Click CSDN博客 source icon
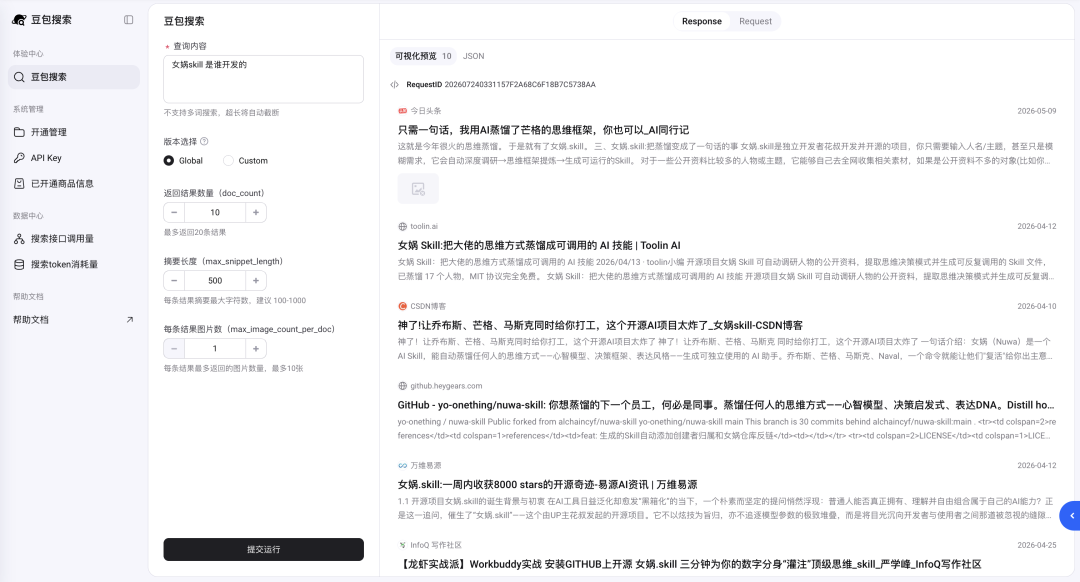Screen dimensions: 1080x582 point(402,306)
